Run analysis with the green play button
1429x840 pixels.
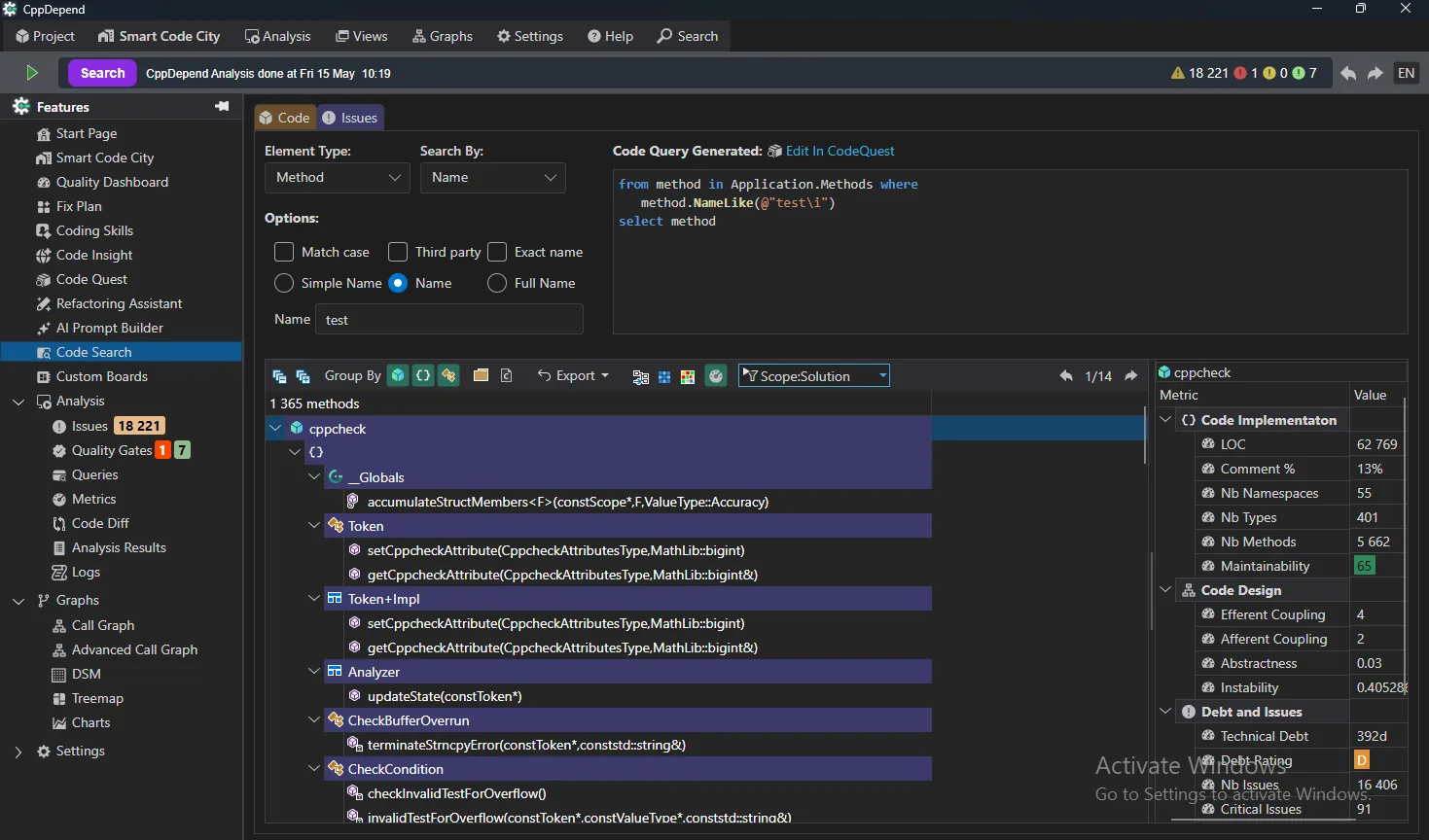click(x=32, y=73)
